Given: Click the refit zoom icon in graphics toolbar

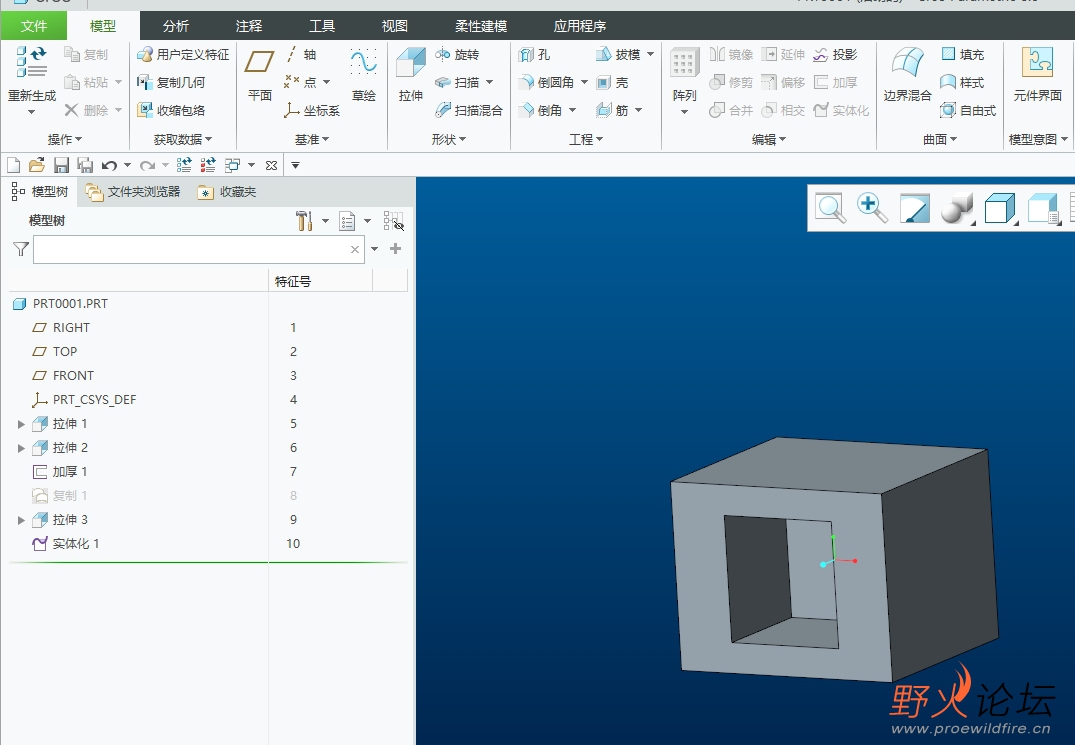Looking at the screenshot, I should [x=830, y=208].
